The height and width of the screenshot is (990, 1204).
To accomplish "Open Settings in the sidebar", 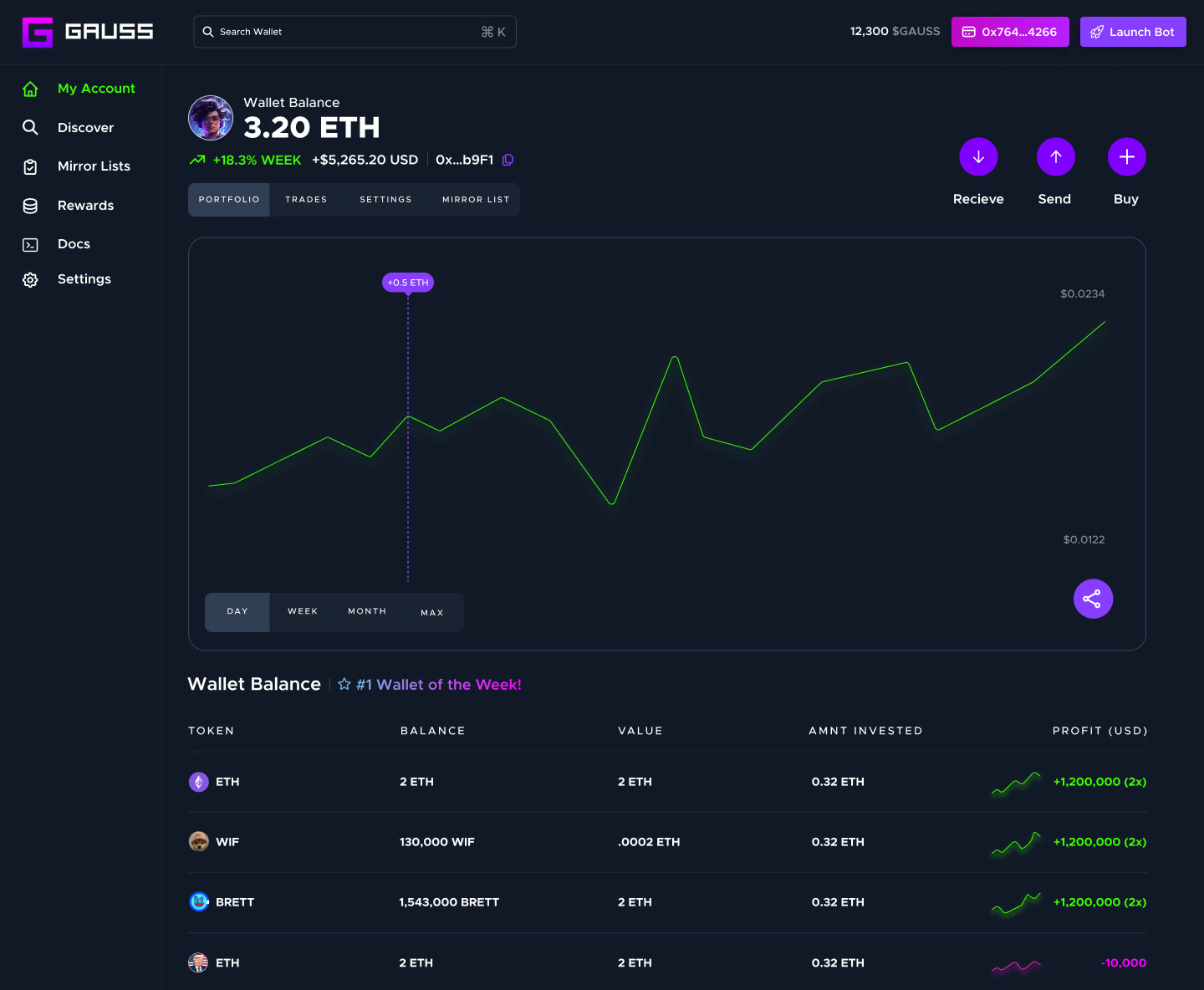I will coord(84,279).
